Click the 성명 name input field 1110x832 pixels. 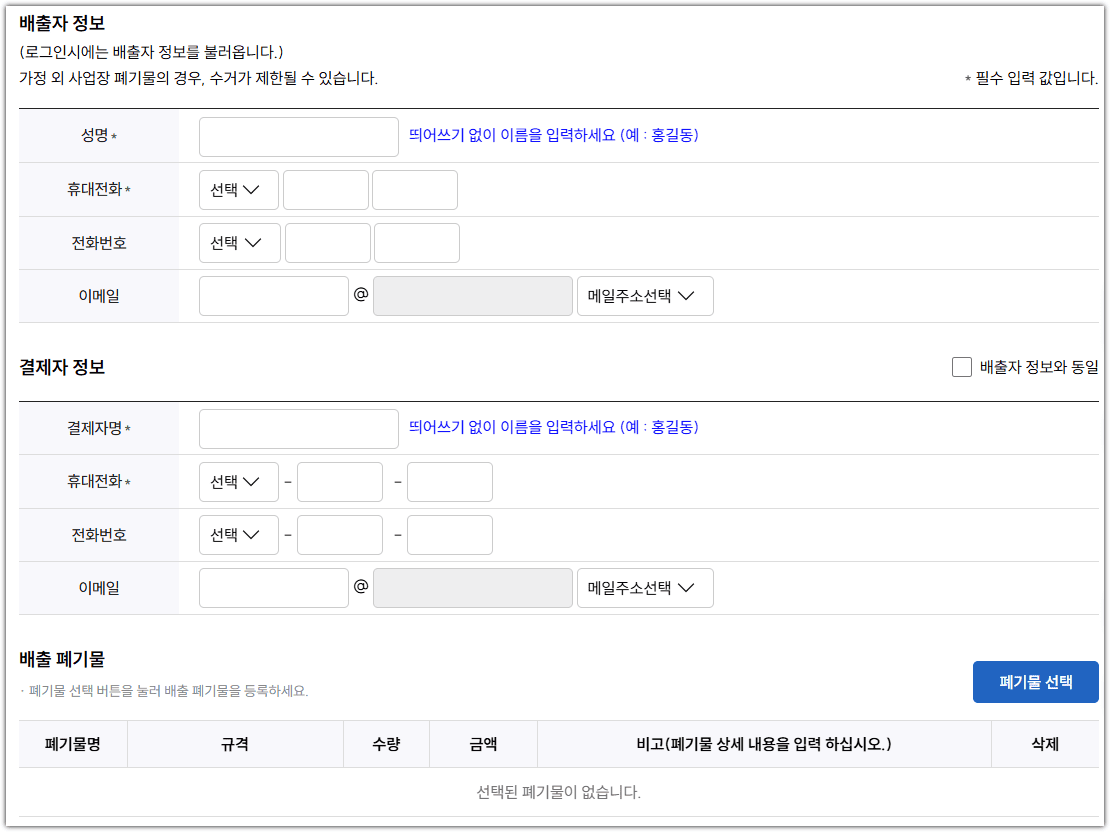[298, 136]
